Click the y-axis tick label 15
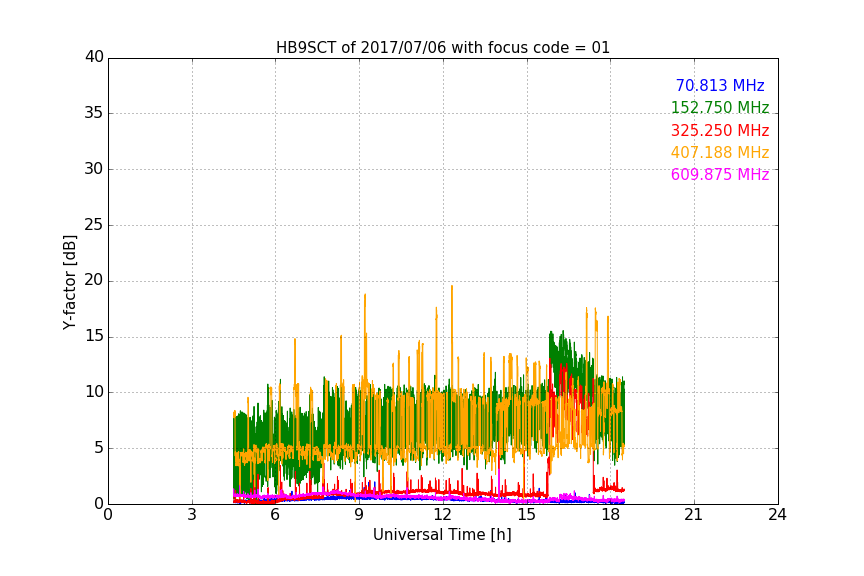 [94, 336]
